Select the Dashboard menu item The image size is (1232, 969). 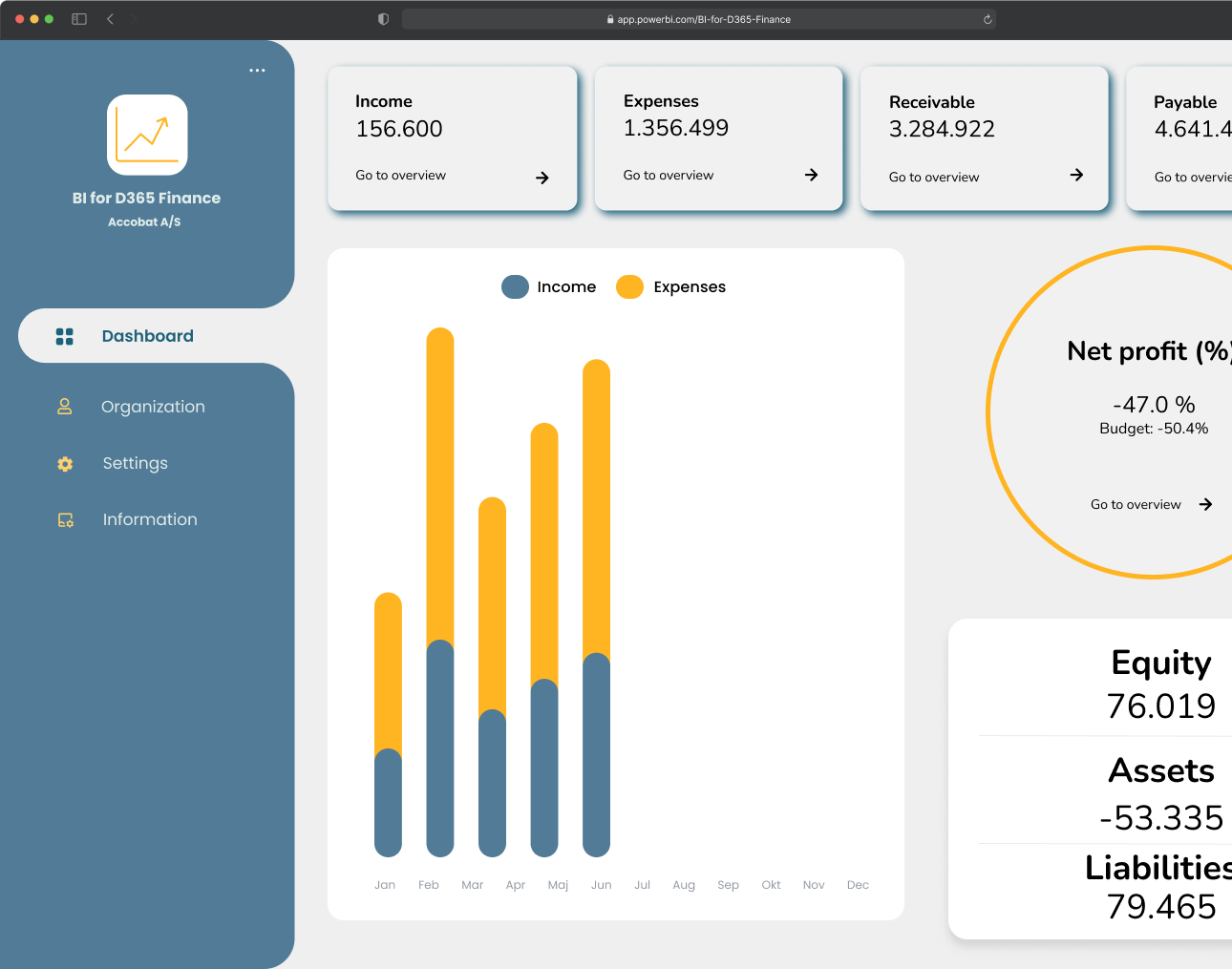pos(157,336)
